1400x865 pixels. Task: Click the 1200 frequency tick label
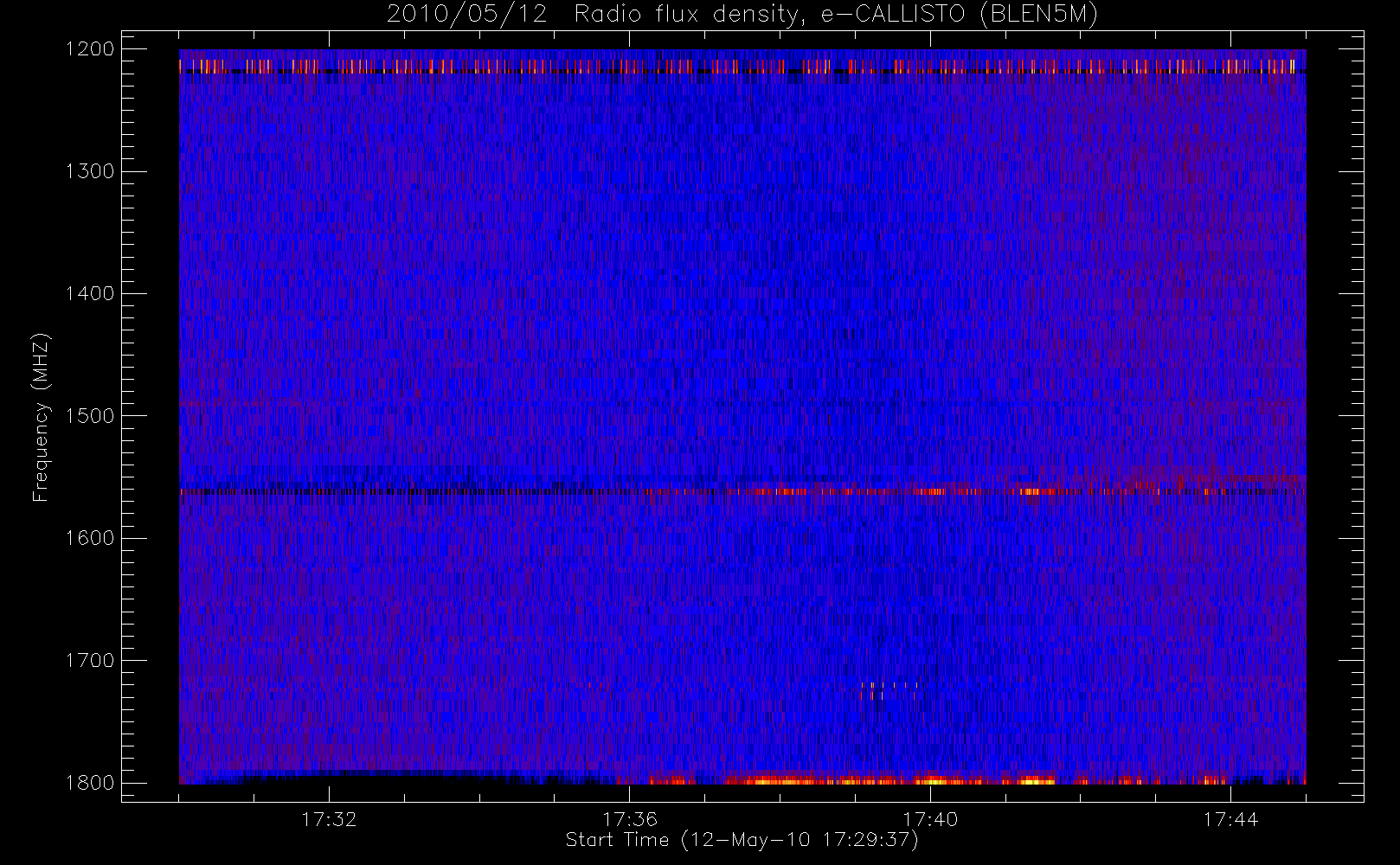(90, 49)
